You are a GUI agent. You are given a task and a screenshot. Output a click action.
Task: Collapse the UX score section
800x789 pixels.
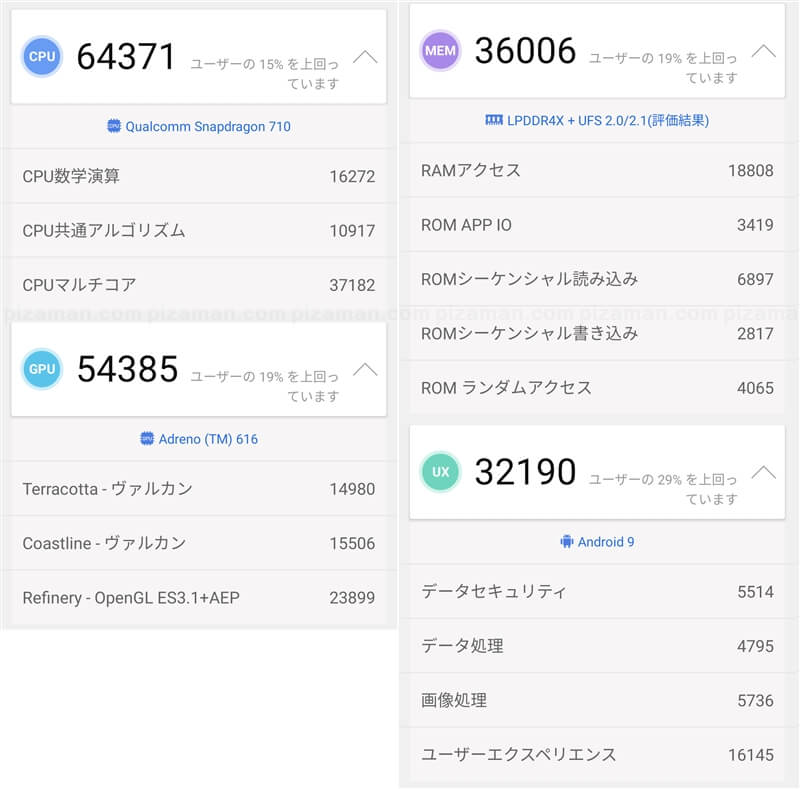point(763,472)
